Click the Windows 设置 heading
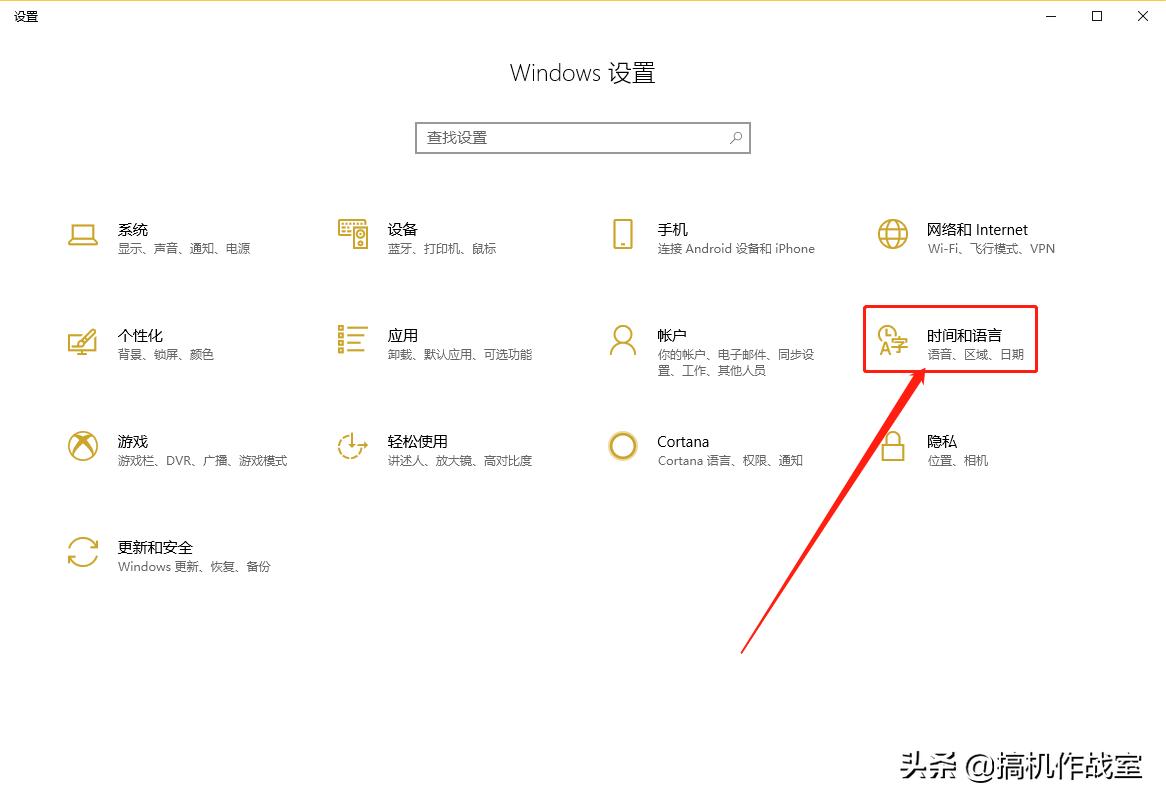Image resolution: width=1166 pixels, height=804 pixels. (583, 72)
